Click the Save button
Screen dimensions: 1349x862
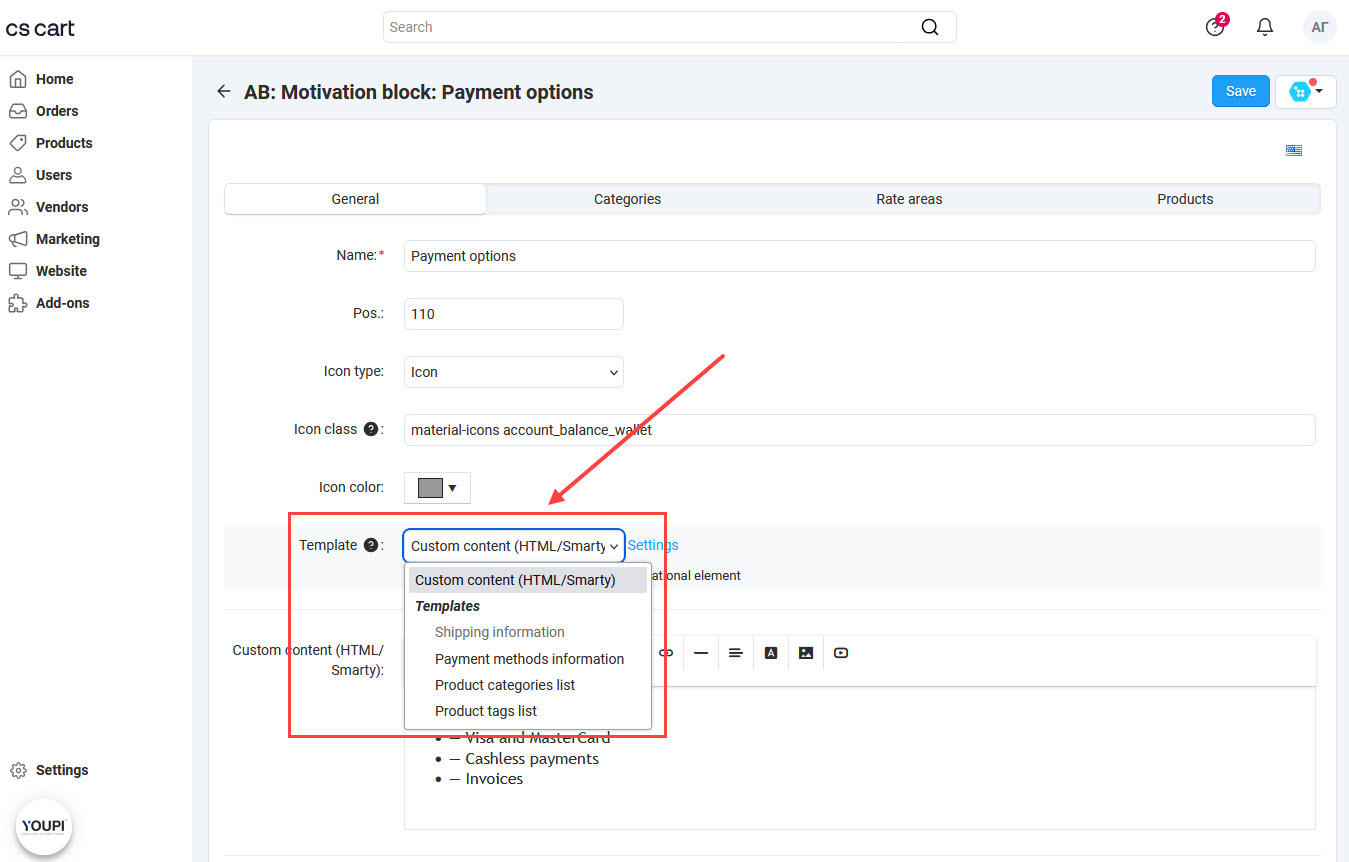tap(1240, 91)
